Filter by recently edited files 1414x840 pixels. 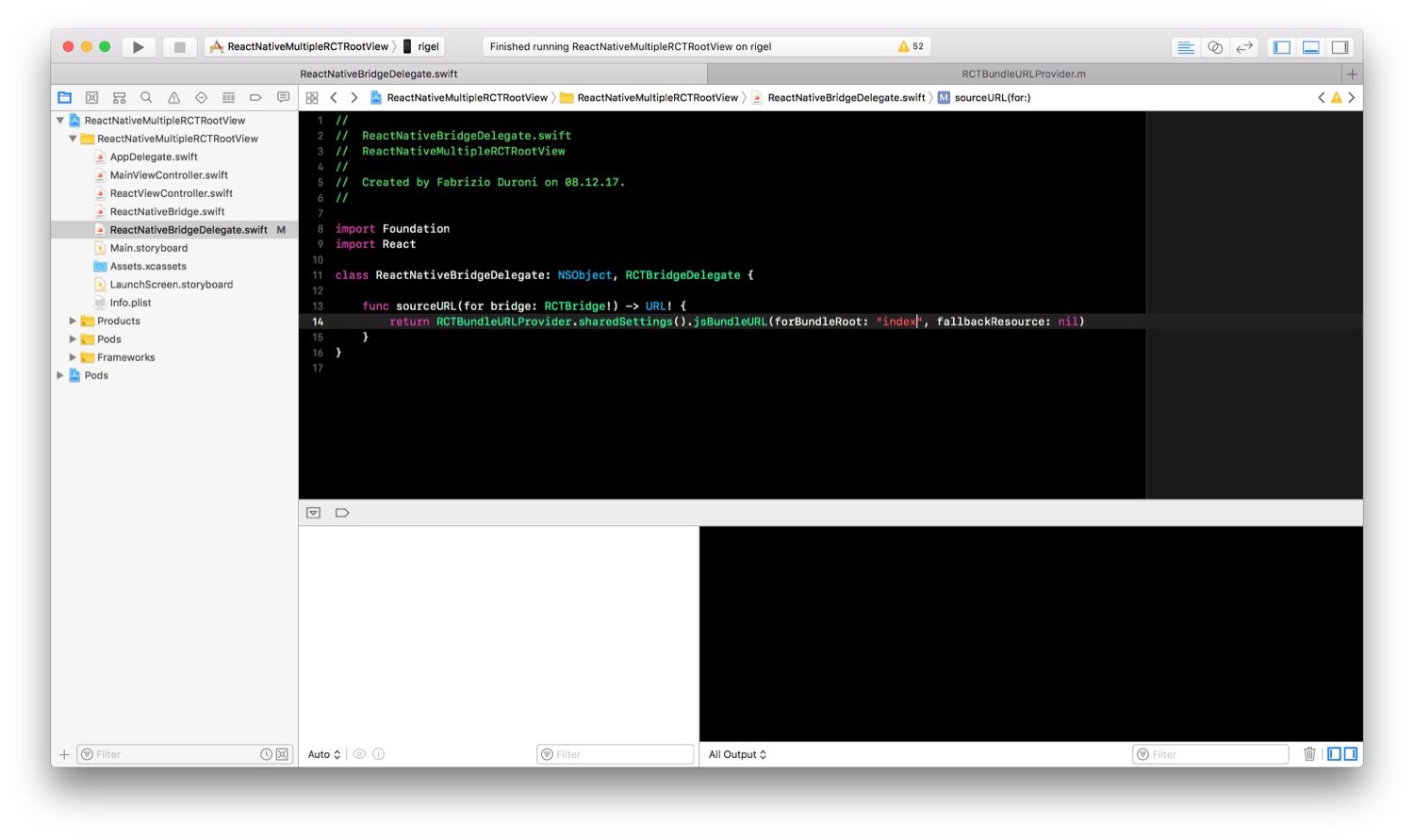267,754
